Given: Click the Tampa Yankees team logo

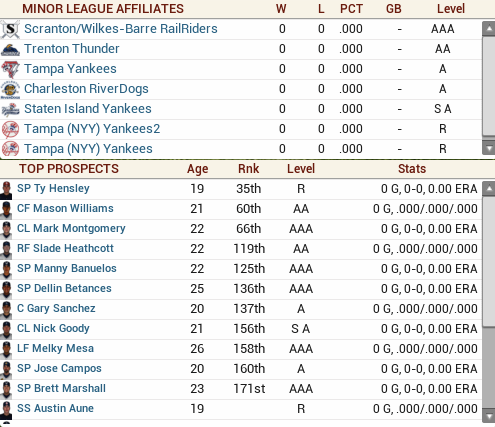Looking at the screenshot, I should (10, 69).
